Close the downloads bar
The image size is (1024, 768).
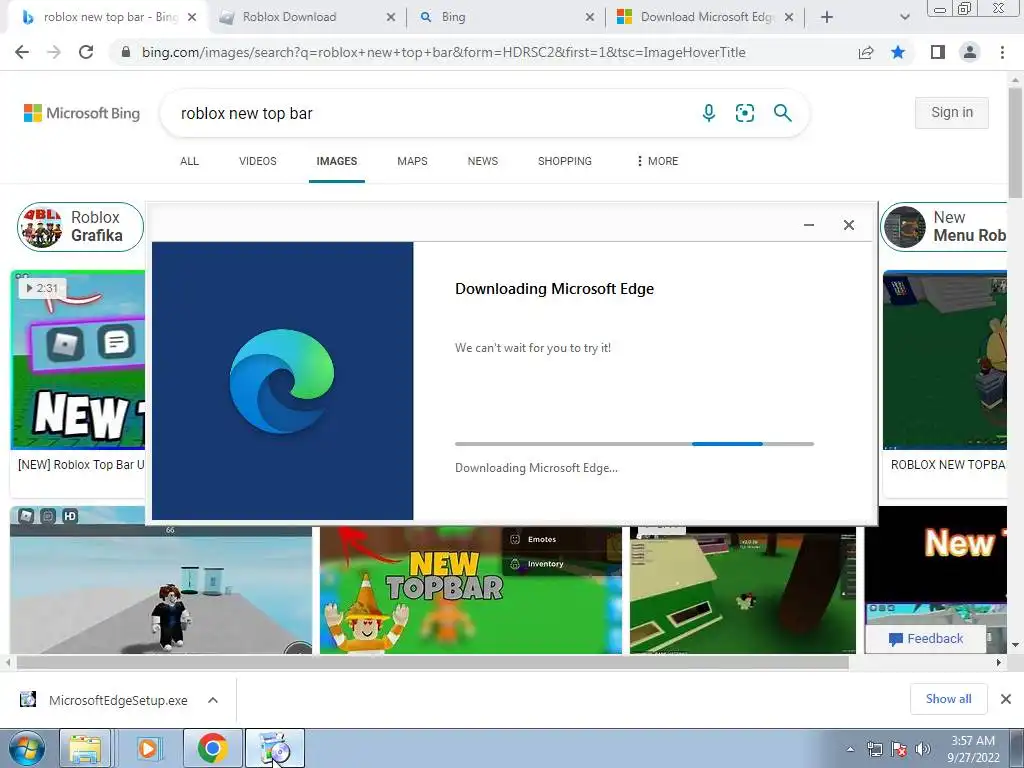[1006, 699]
